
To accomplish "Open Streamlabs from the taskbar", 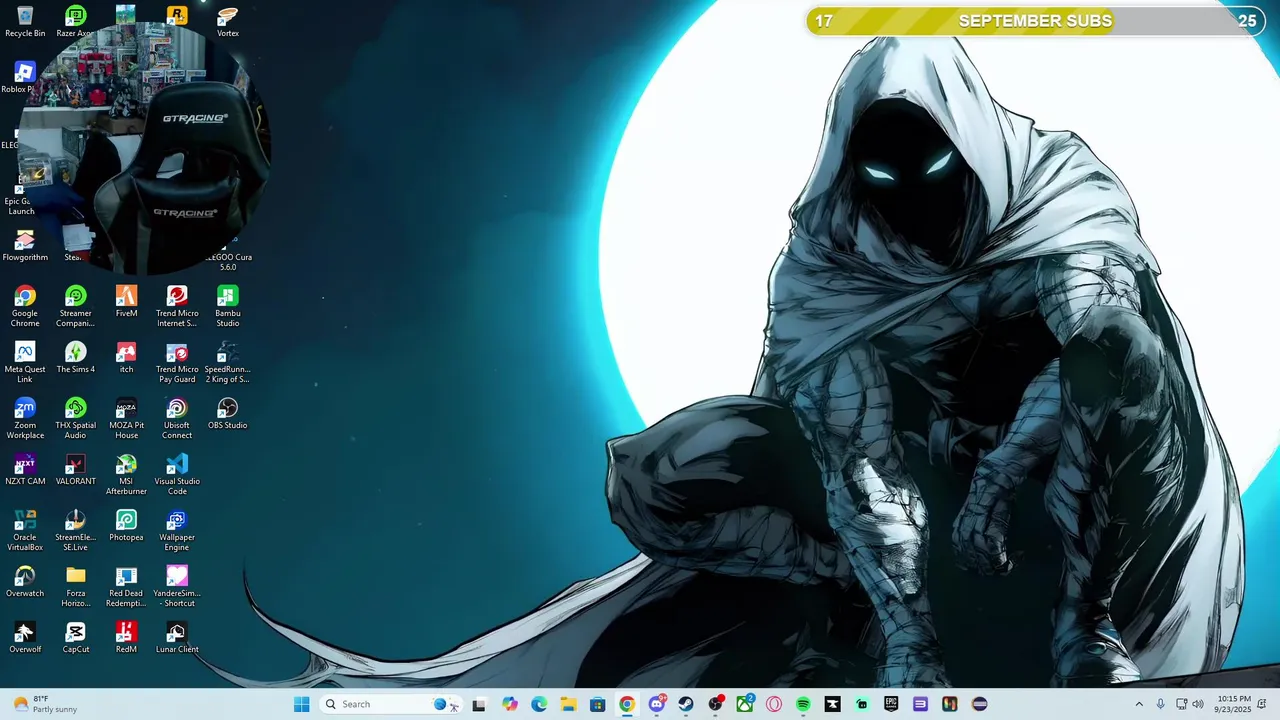I will click(x=862, y=704).
